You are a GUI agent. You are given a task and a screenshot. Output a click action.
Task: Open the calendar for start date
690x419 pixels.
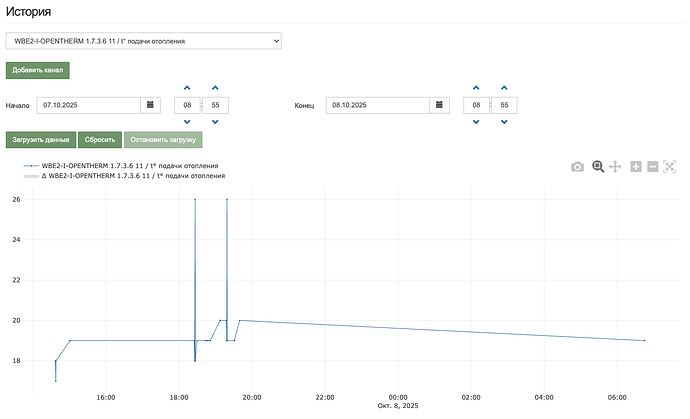pyautogui.click(x=149, y=105)
